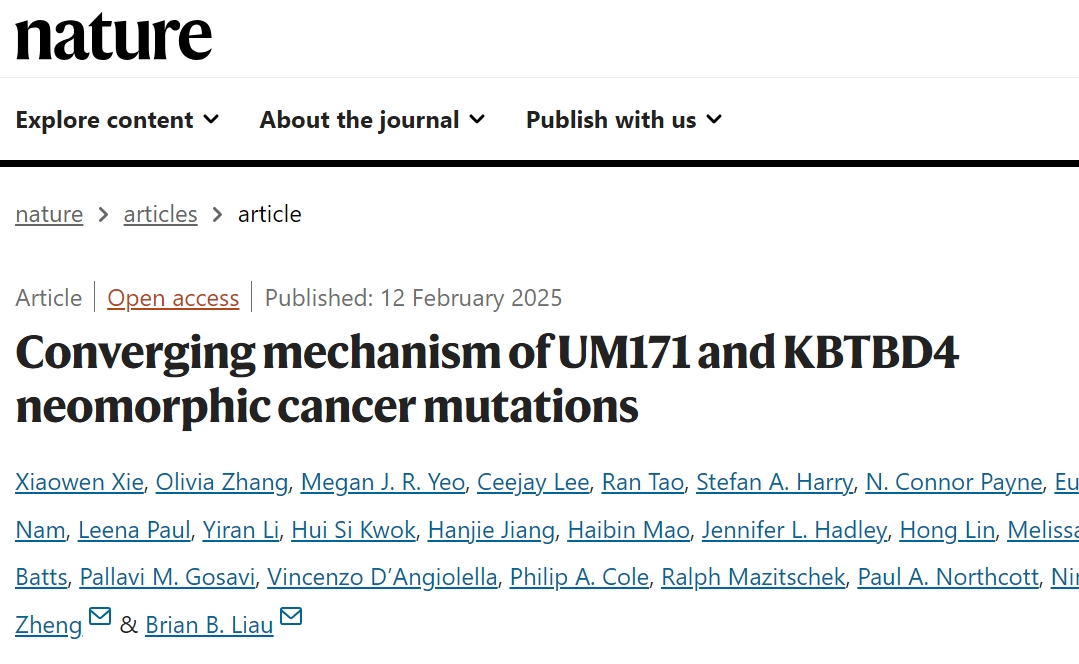Click the envelope icon after Brian B. Liau
The width and height of the screenshot is (1079, 664).
[291, 617]
